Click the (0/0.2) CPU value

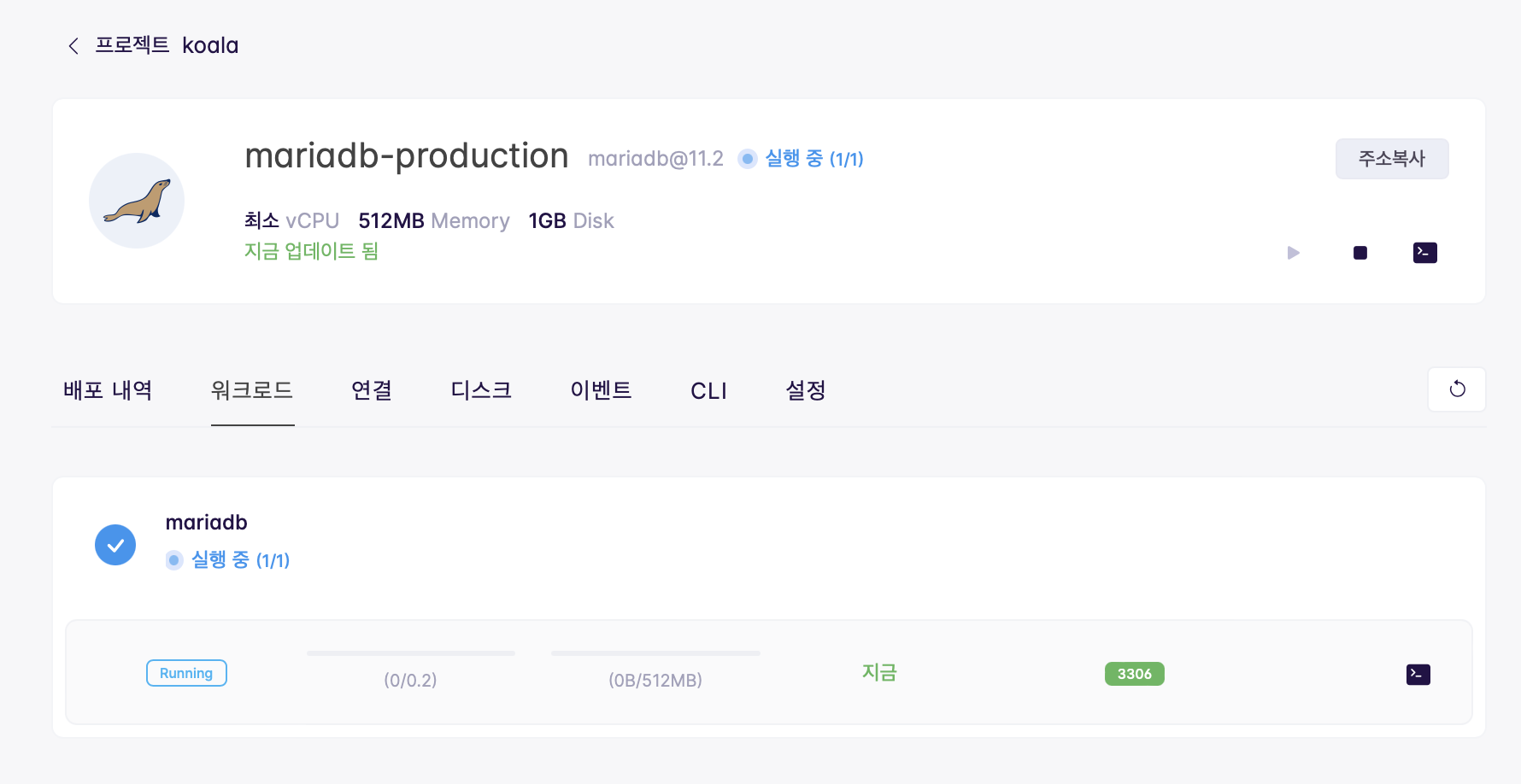tap(410, 681)
